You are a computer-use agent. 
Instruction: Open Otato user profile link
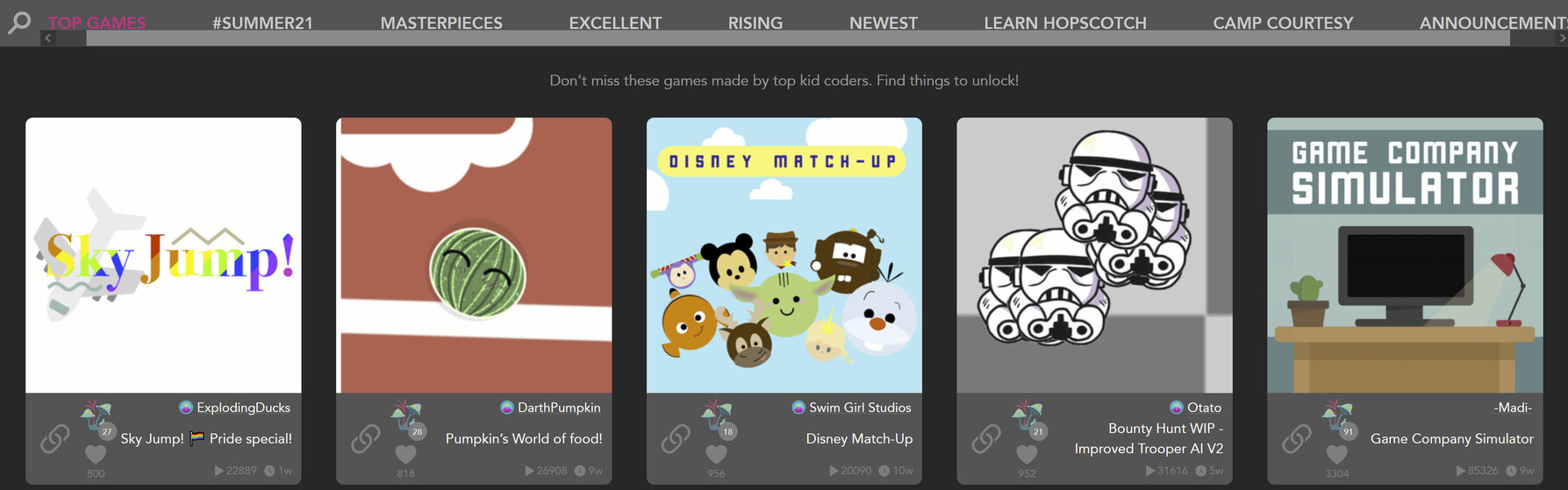(x=1204, y=408)
